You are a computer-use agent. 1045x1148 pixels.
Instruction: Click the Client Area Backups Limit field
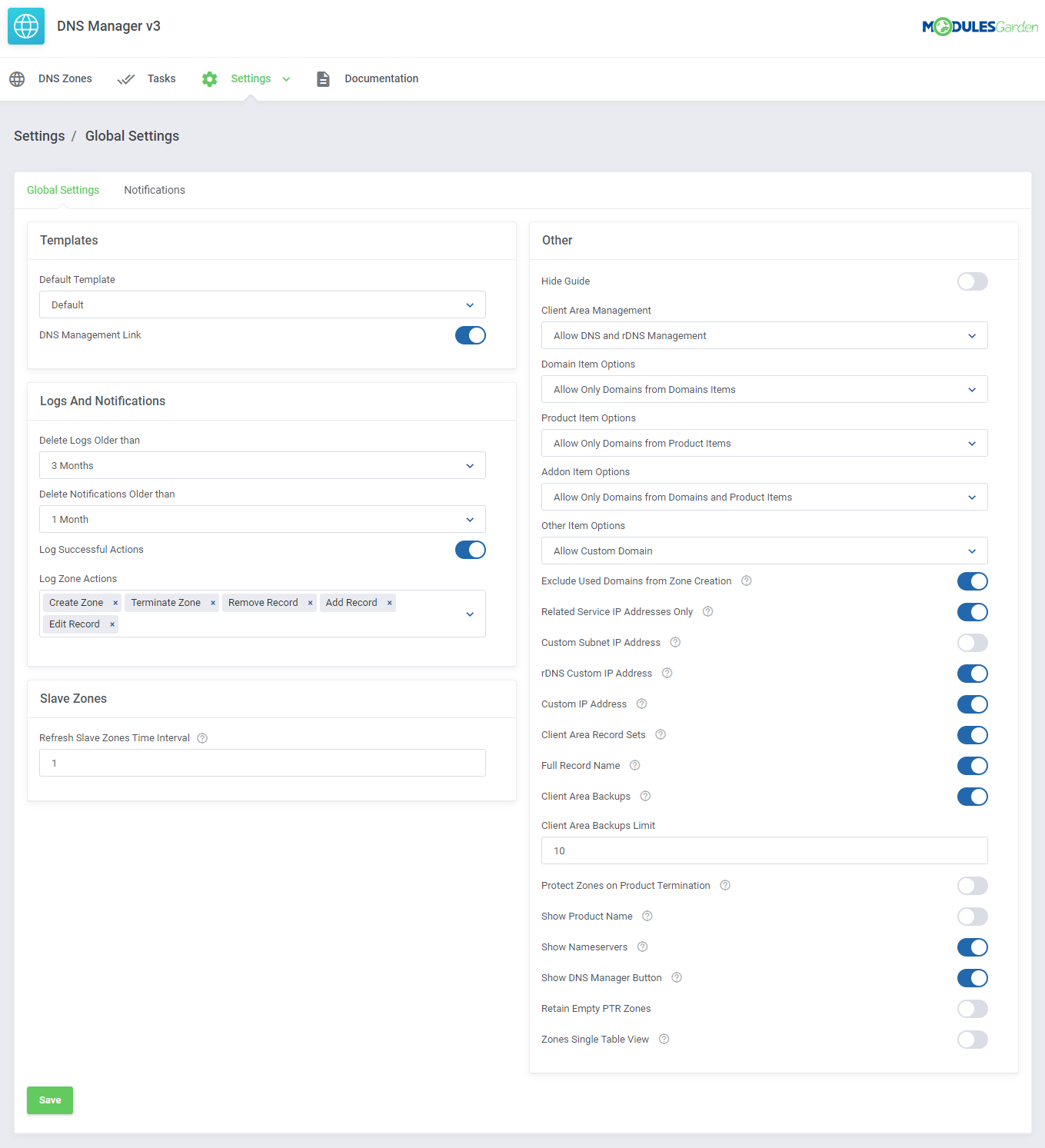pyautogui.click(x=764, y=850)
